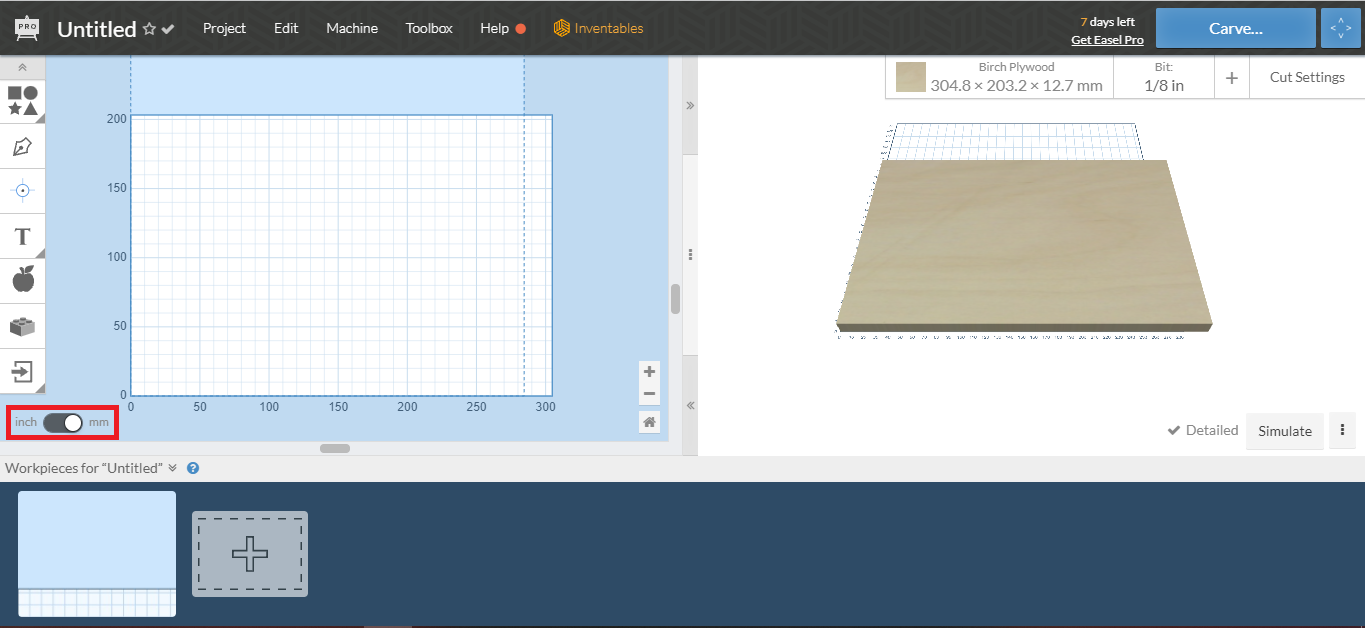Open the Toolbox menu
Viewport: 1365px width, 628px height.
coord(429,28)
